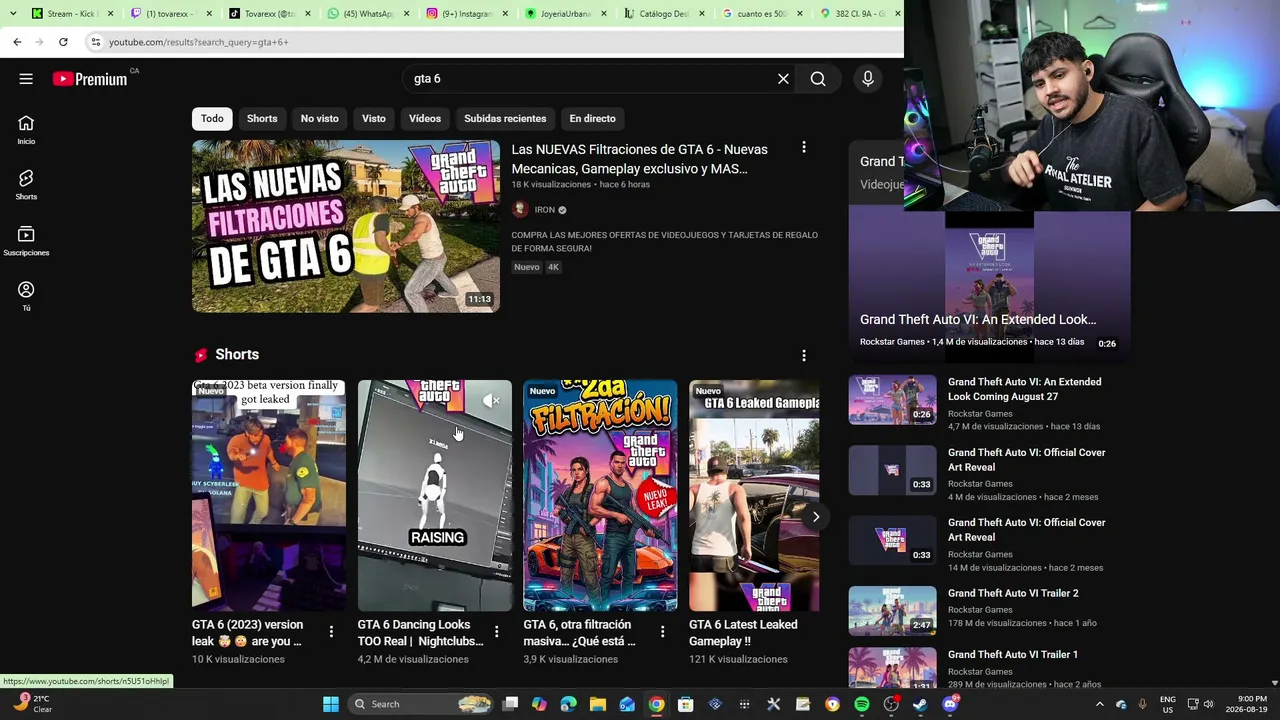Click the Chrome address bar URL
This screenshot has height=720, width=1280.
coord(199,42)
